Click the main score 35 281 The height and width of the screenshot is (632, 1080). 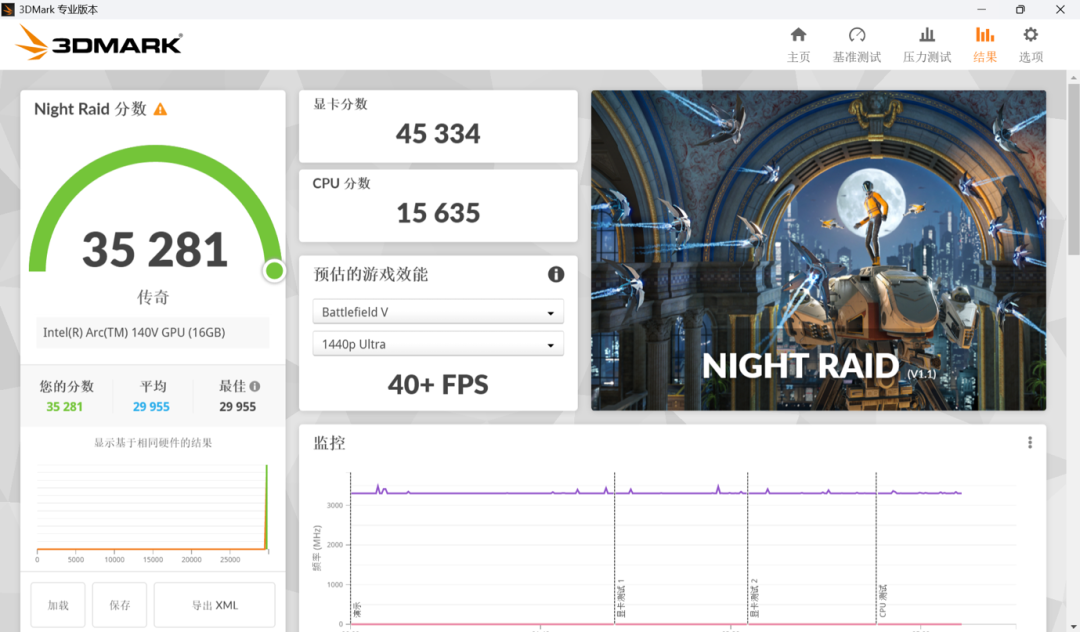pos(155,249)
